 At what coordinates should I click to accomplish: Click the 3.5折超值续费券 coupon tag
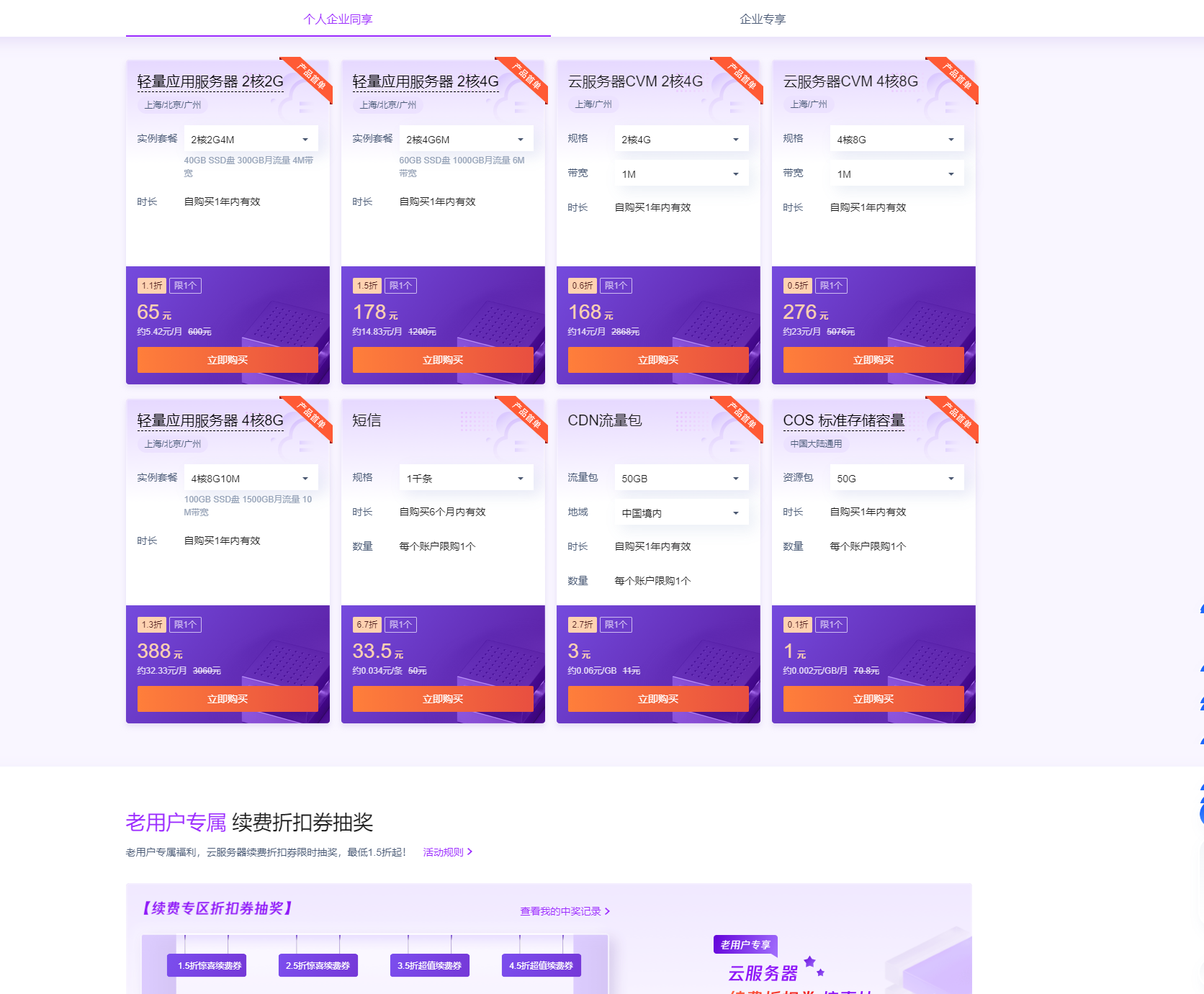click(x=429, y=966)
